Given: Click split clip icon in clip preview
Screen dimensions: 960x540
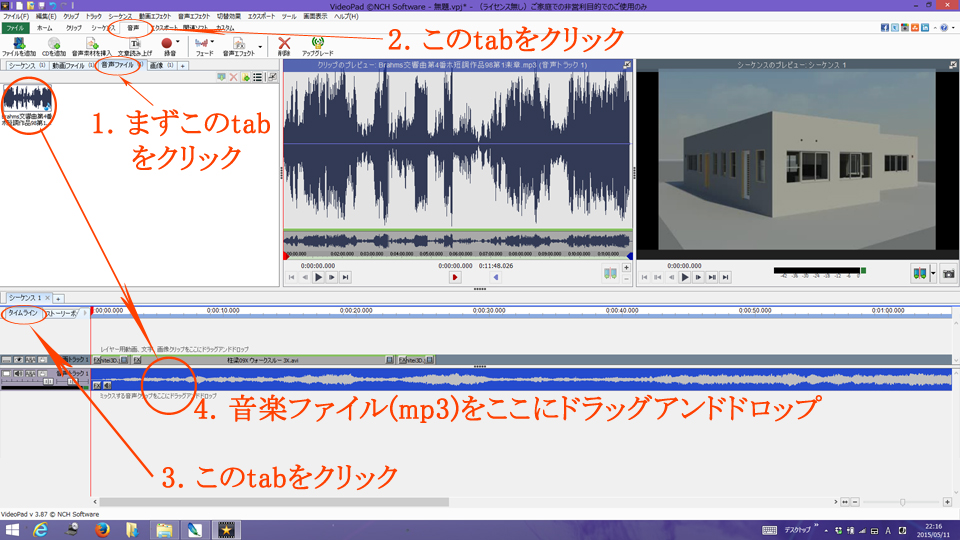Looking at the screenshot, I should pyautogui.click(x=610, y=273).
